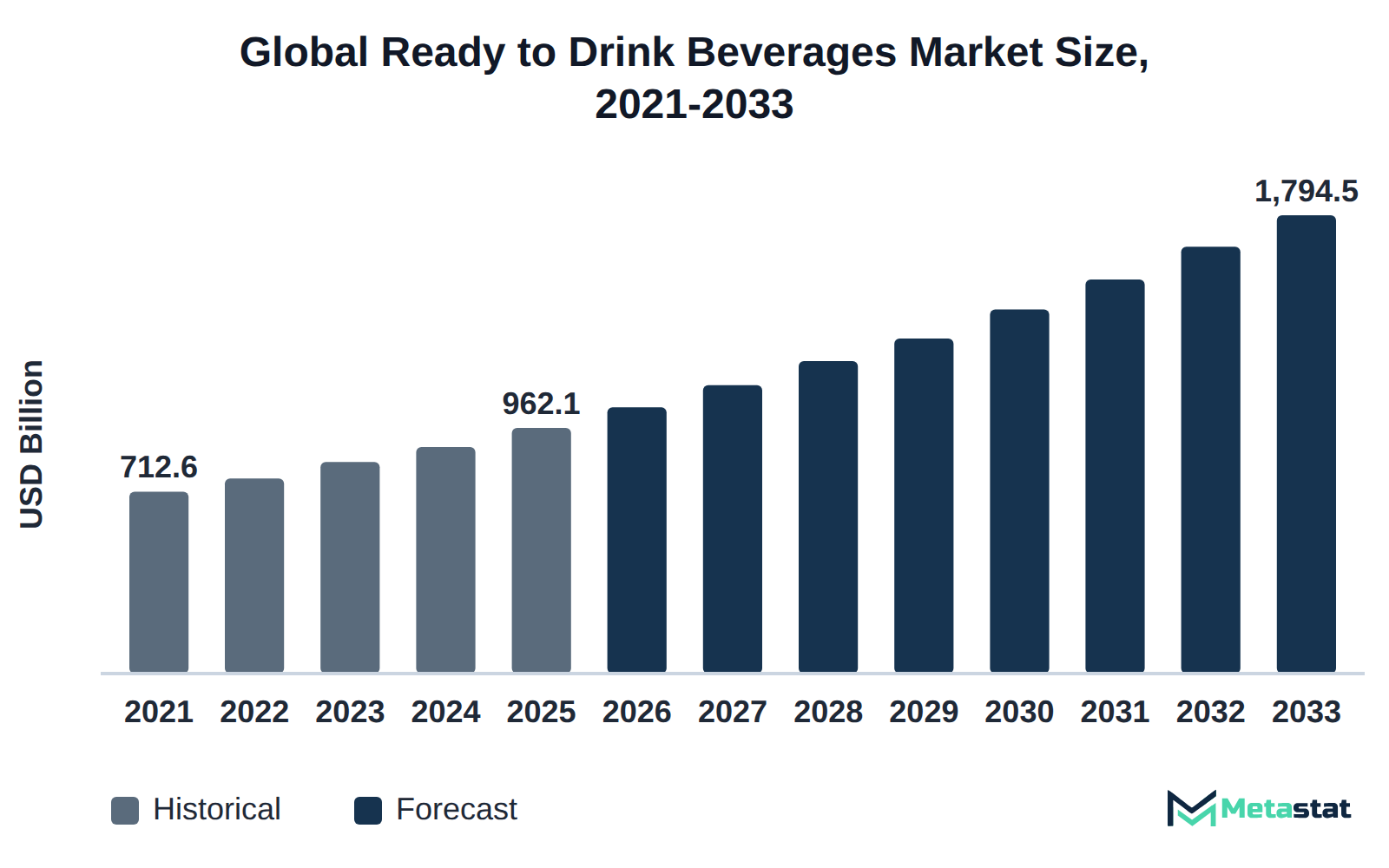Select the "962.1" value label
Image resolution: width=1389 pixels, height=868 pixels.
pos(542,404)
